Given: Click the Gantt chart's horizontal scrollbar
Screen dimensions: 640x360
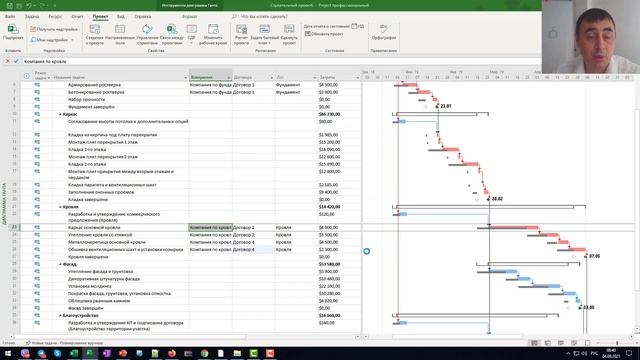Looking at the screenshot, I should (457, 337).
